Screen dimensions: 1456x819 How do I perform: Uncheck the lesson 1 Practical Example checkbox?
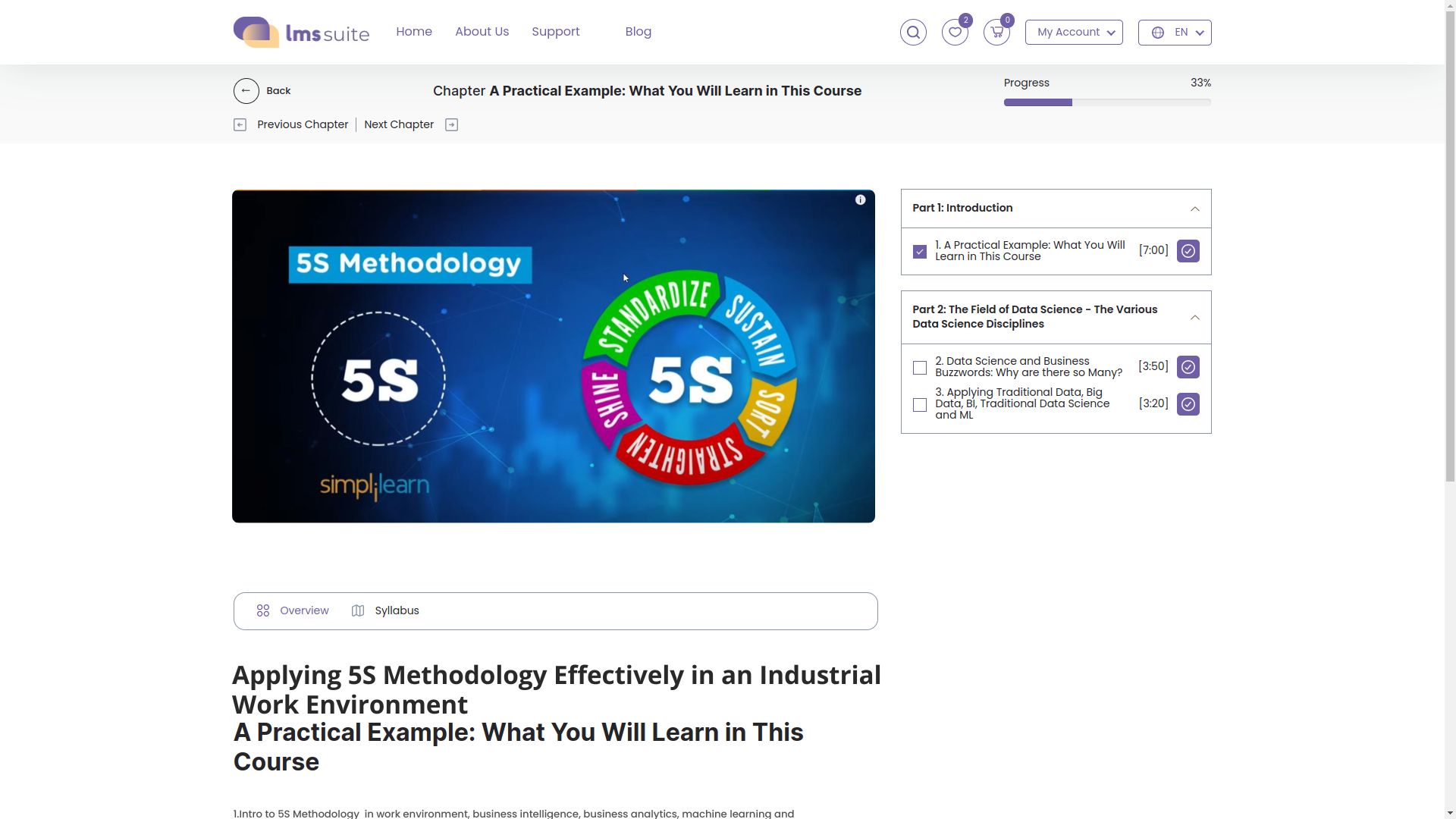pyautogui.click(x=919, y=252)
